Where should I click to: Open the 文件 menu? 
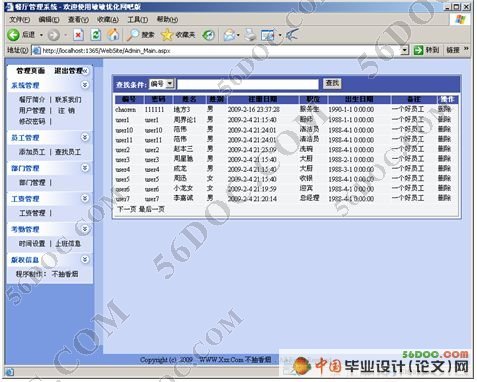pyautogui.click(x=19, y=20)
